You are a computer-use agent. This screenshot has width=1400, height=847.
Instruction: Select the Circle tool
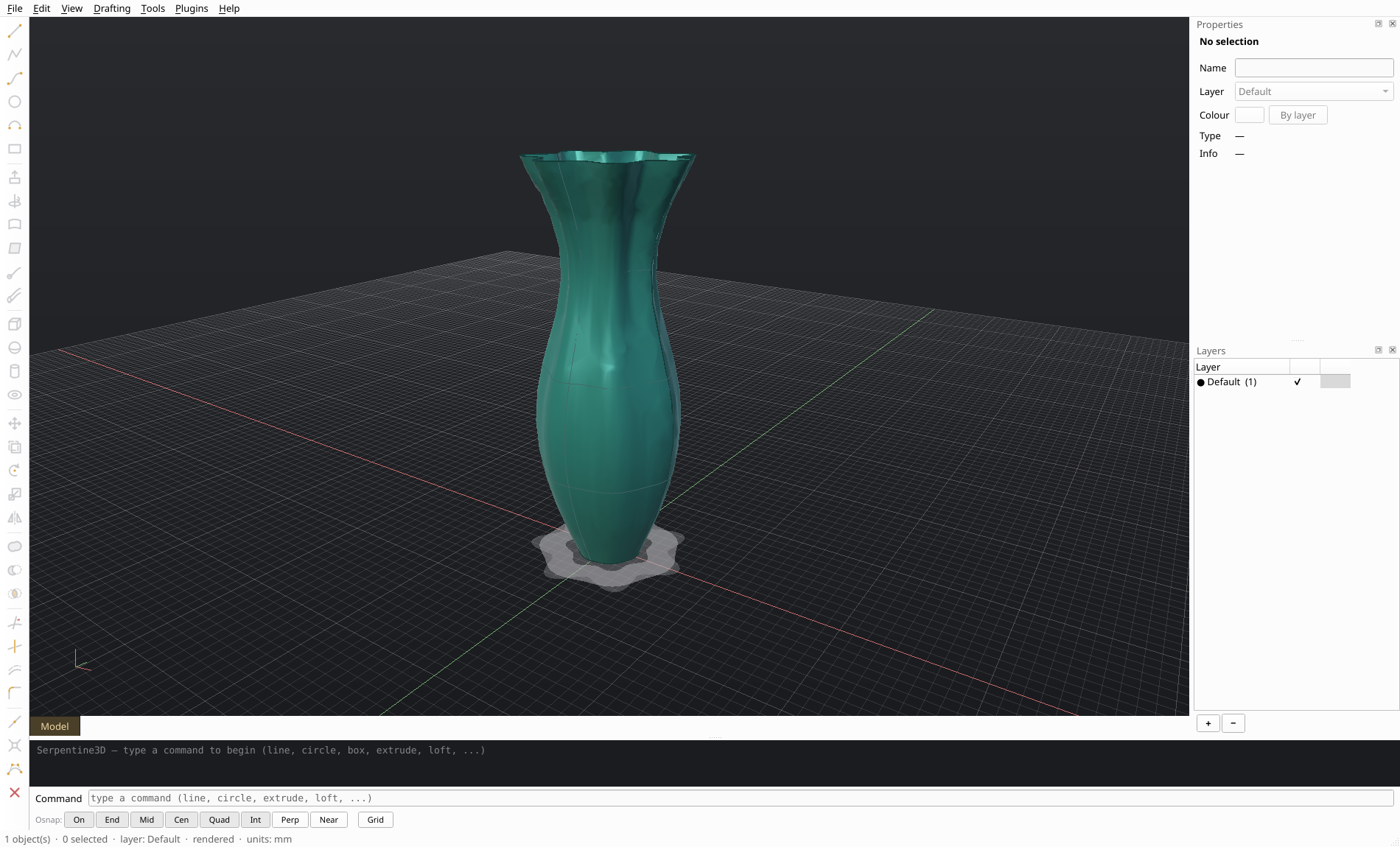tap(15, 102)
